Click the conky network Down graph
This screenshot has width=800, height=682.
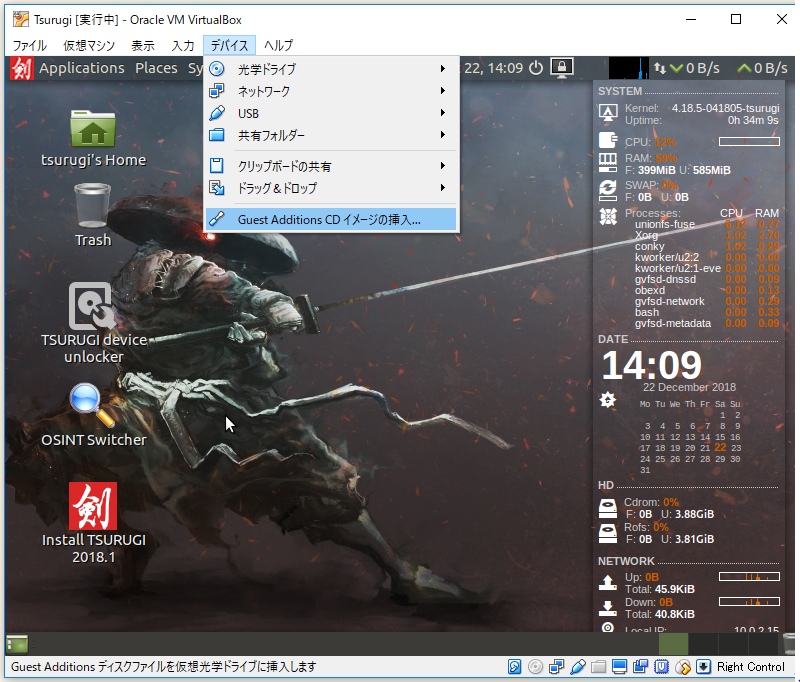749,601
